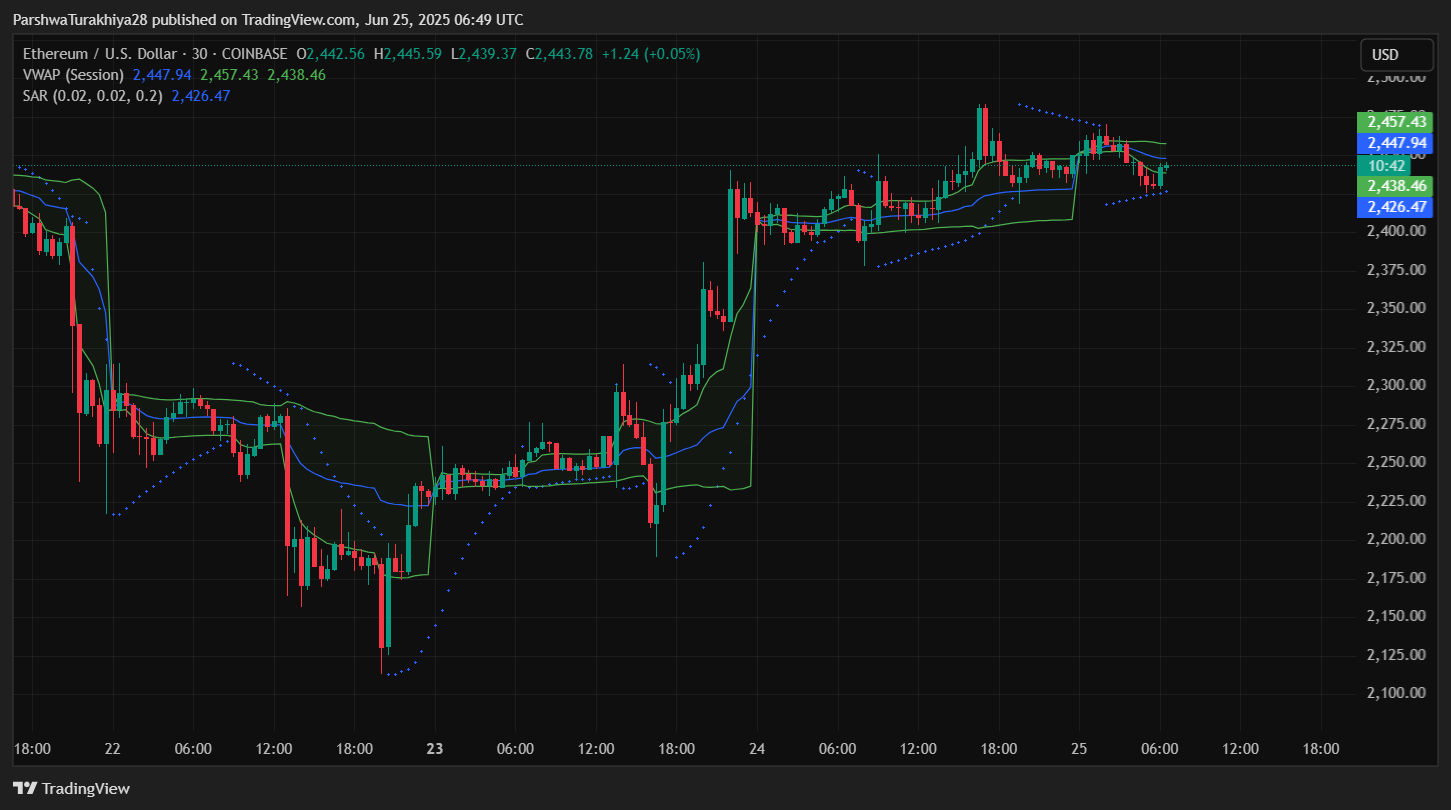Click the date label 25 on time axis
This screenshot has width=1451, height=810.
pyautogui.click(x=1080, y=748)
